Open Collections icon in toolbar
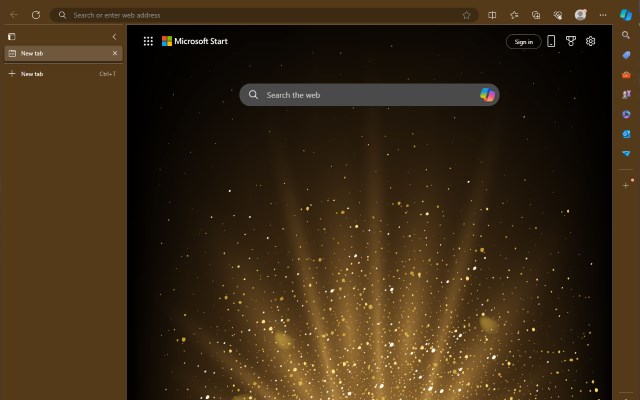This screenshot has width=640, height=400. coord(536,15)
